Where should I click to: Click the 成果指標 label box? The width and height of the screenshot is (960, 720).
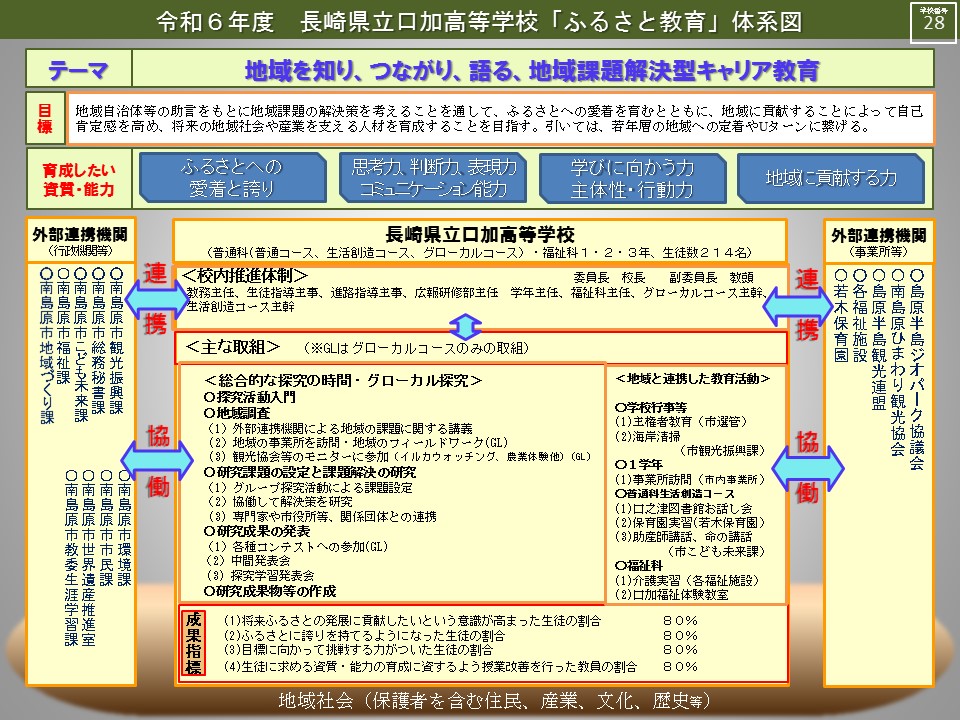point(193,643)
